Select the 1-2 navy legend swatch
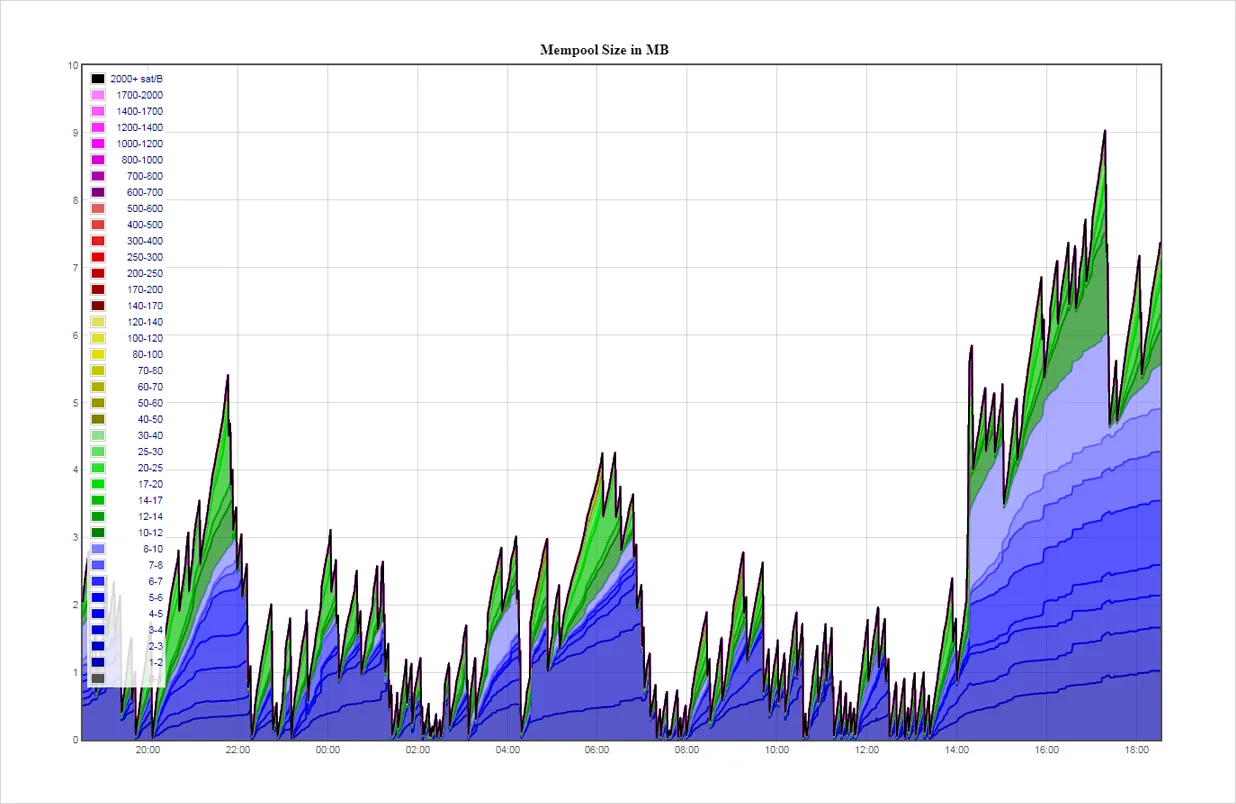This screenshot has width=1236, height=804. (98, 662)
